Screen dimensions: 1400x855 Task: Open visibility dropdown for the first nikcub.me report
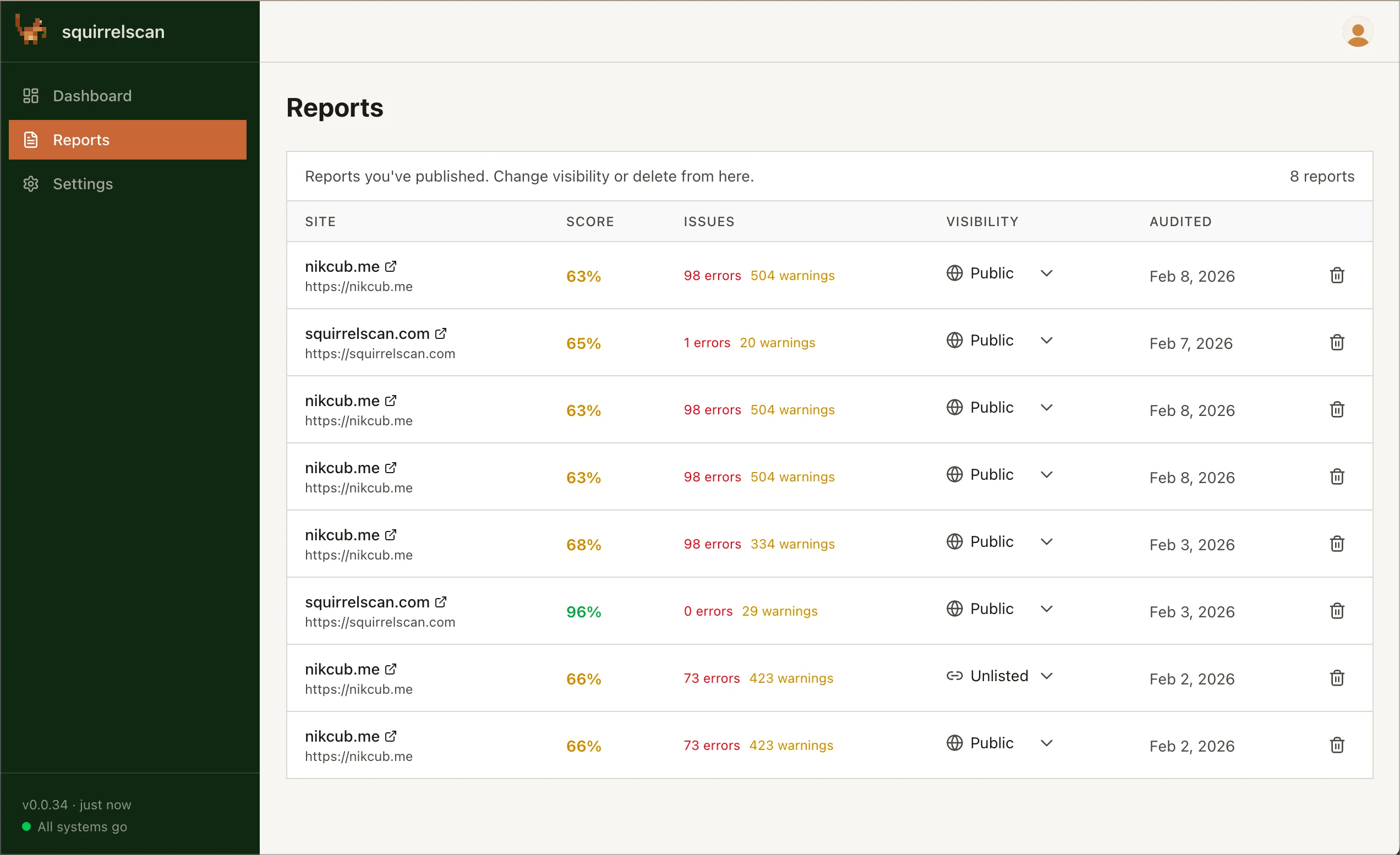(x=1047, y=273)
